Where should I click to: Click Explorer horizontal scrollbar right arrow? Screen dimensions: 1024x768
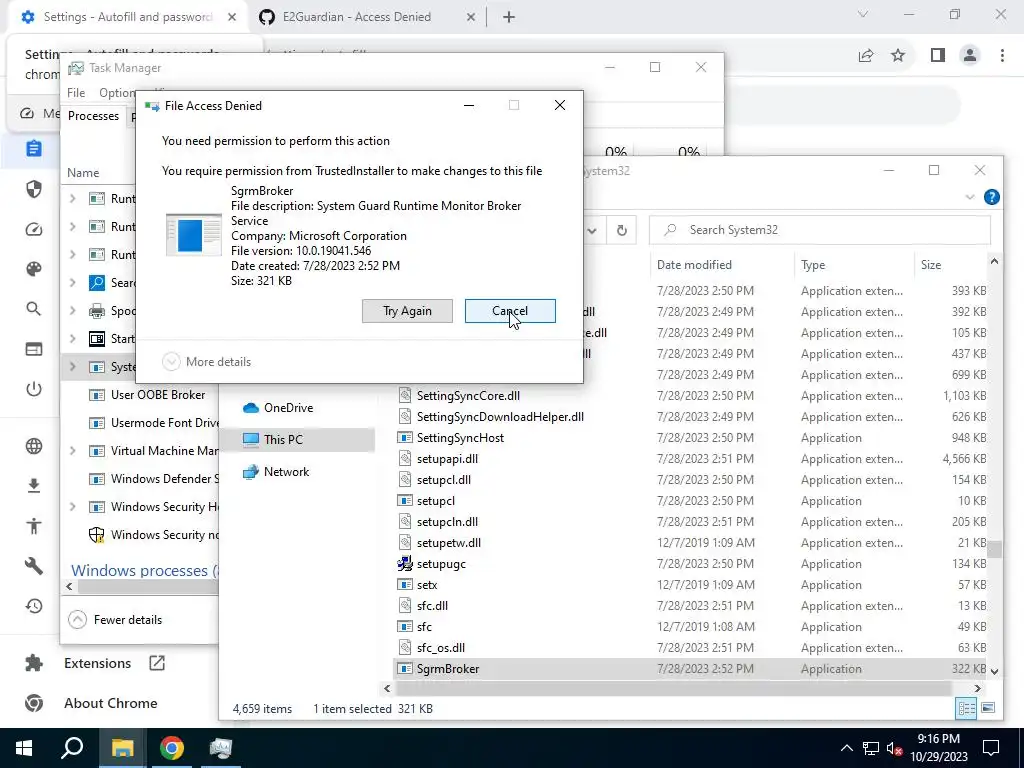(978, 688)
